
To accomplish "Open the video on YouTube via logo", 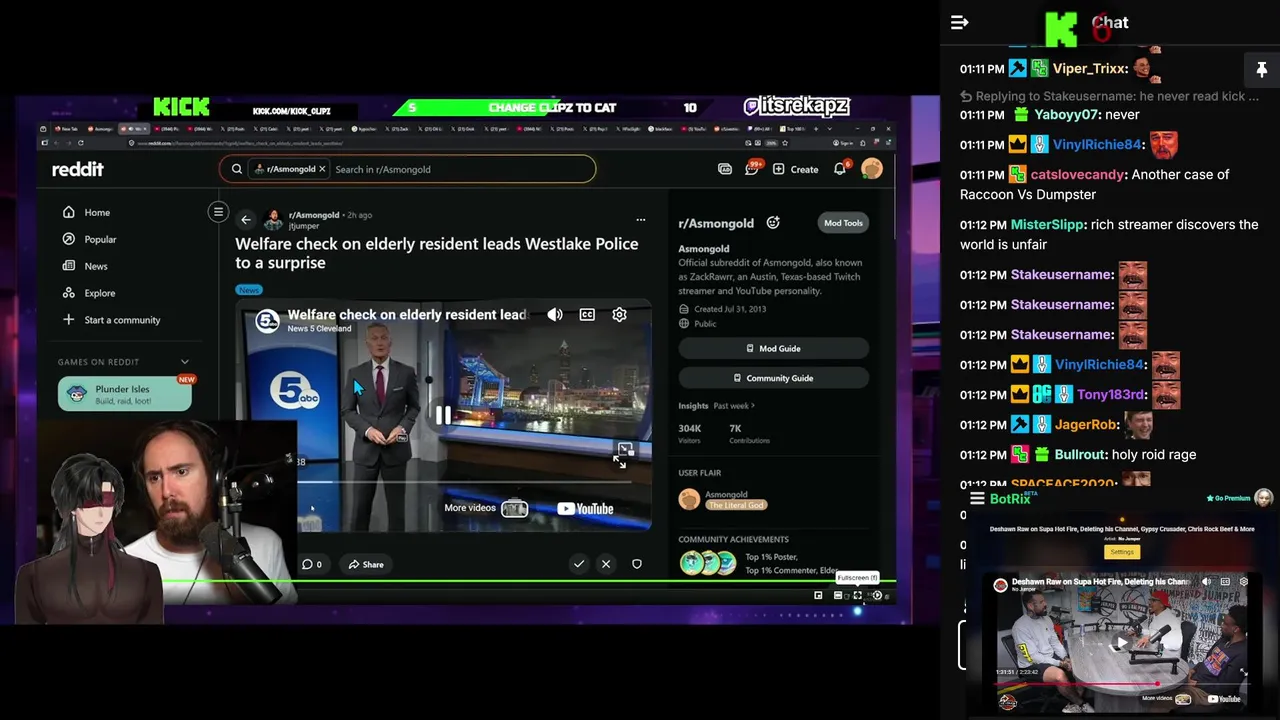I will [585, 509].
